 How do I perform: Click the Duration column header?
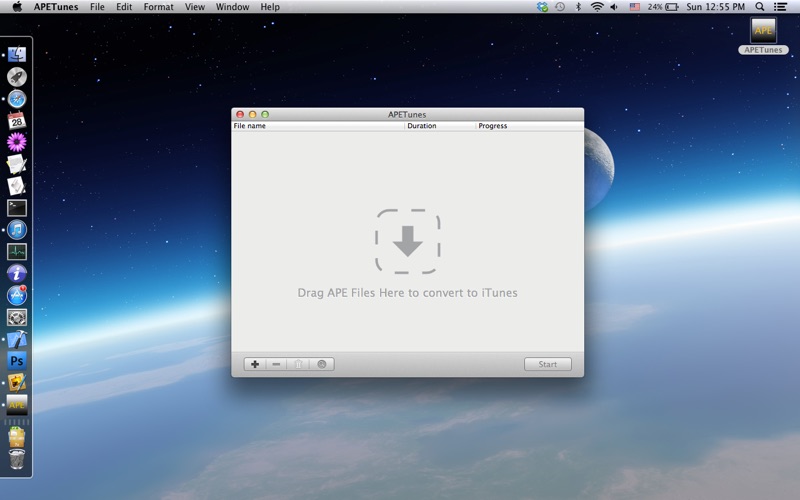439,126
